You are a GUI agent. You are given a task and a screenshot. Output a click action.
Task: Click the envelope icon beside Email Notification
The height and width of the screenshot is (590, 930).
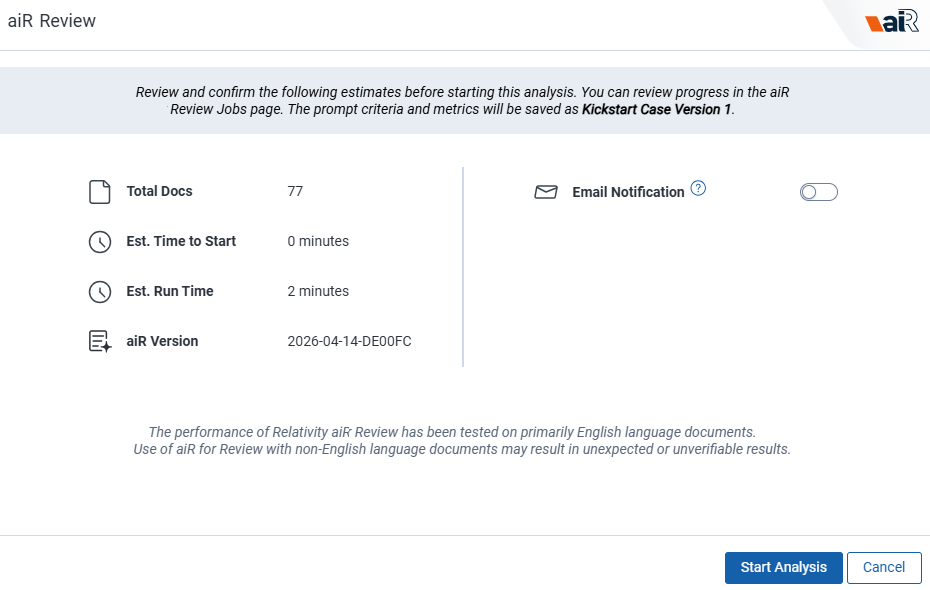pyautogui.click(x=546, y=192)
